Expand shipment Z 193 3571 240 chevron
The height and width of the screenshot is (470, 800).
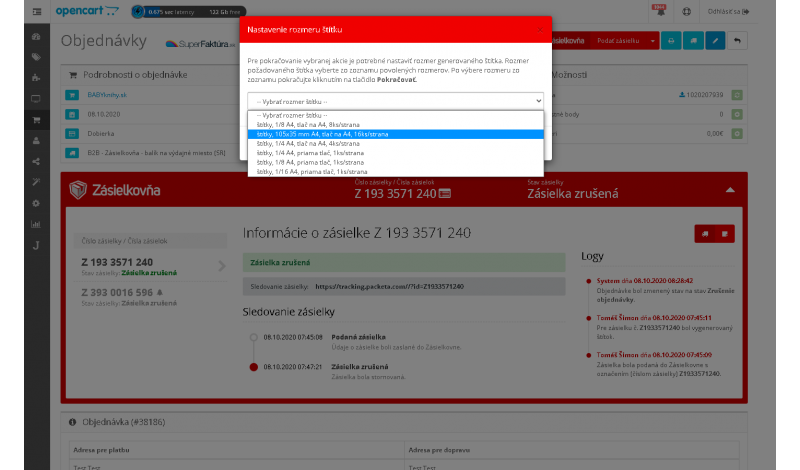coord(222,266)
